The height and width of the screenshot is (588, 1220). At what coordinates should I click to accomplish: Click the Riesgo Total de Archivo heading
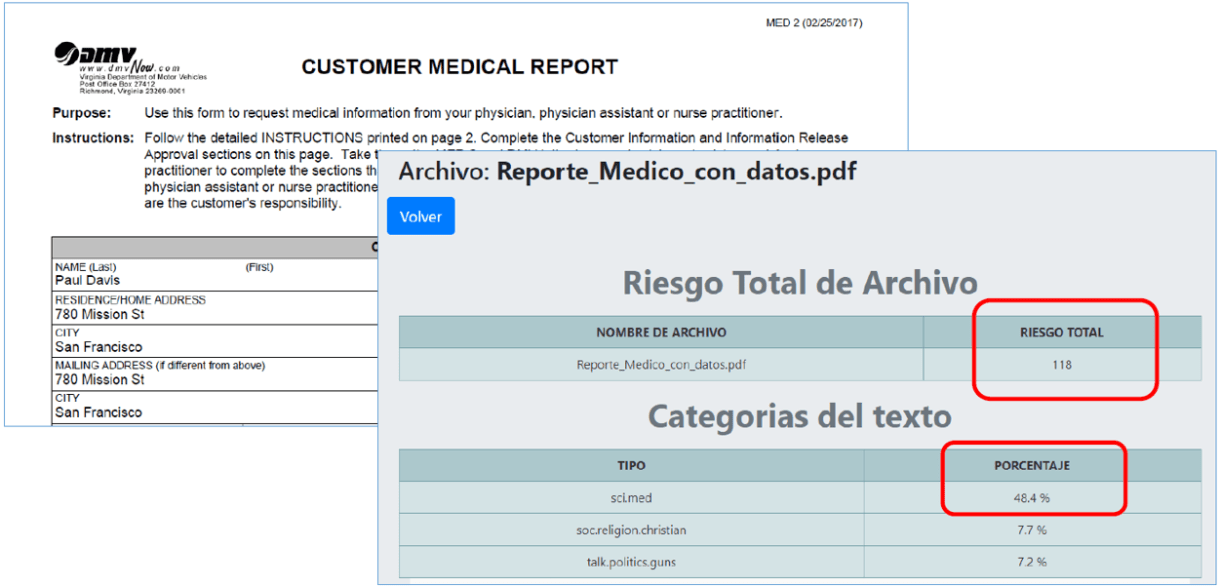pos(799,283)
